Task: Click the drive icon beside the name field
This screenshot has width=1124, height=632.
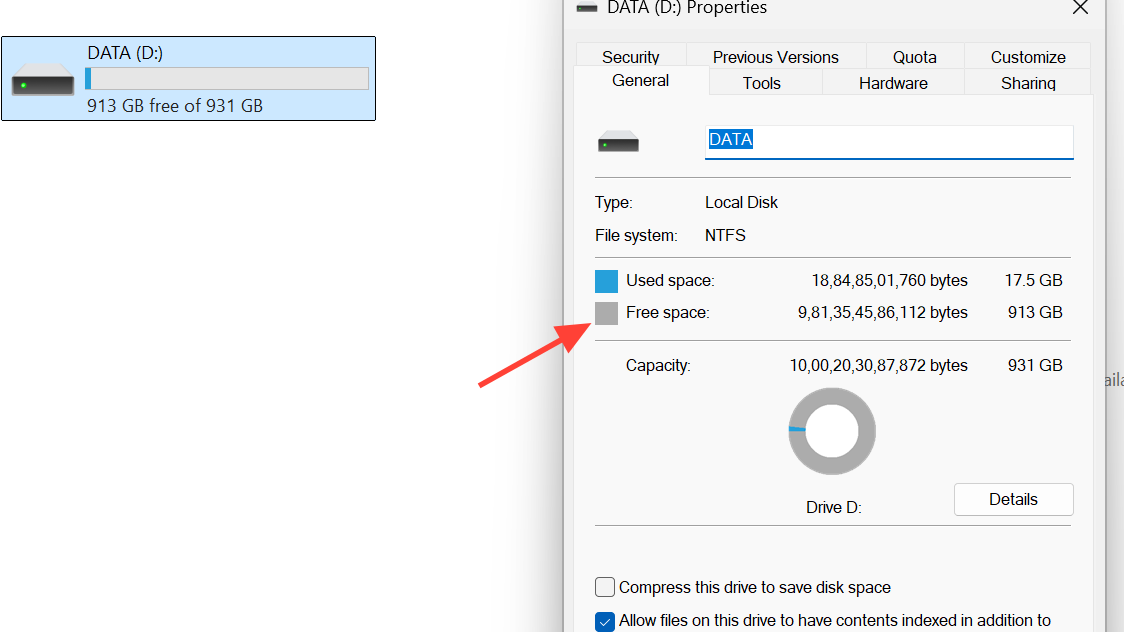Action: [x=618, y=144]
